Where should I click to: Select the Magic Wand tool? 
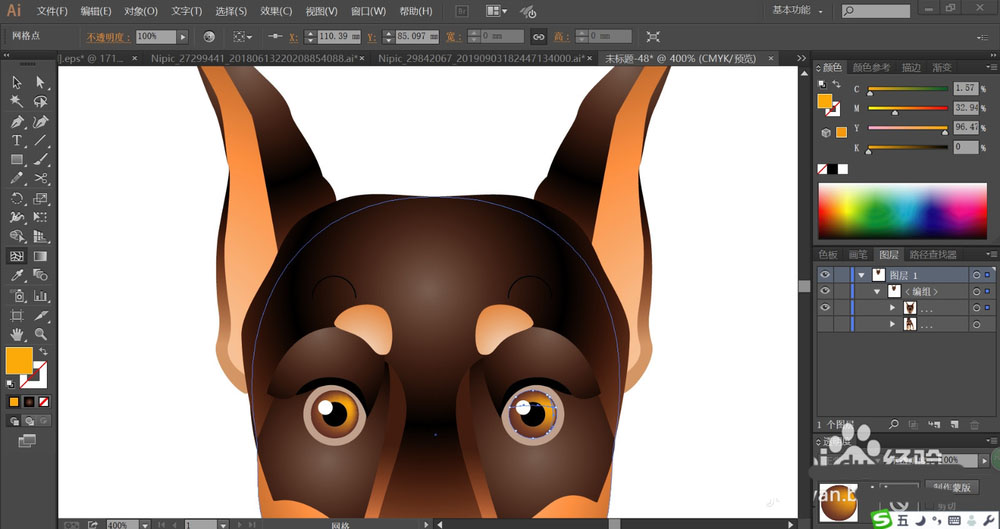coord(17,101)
